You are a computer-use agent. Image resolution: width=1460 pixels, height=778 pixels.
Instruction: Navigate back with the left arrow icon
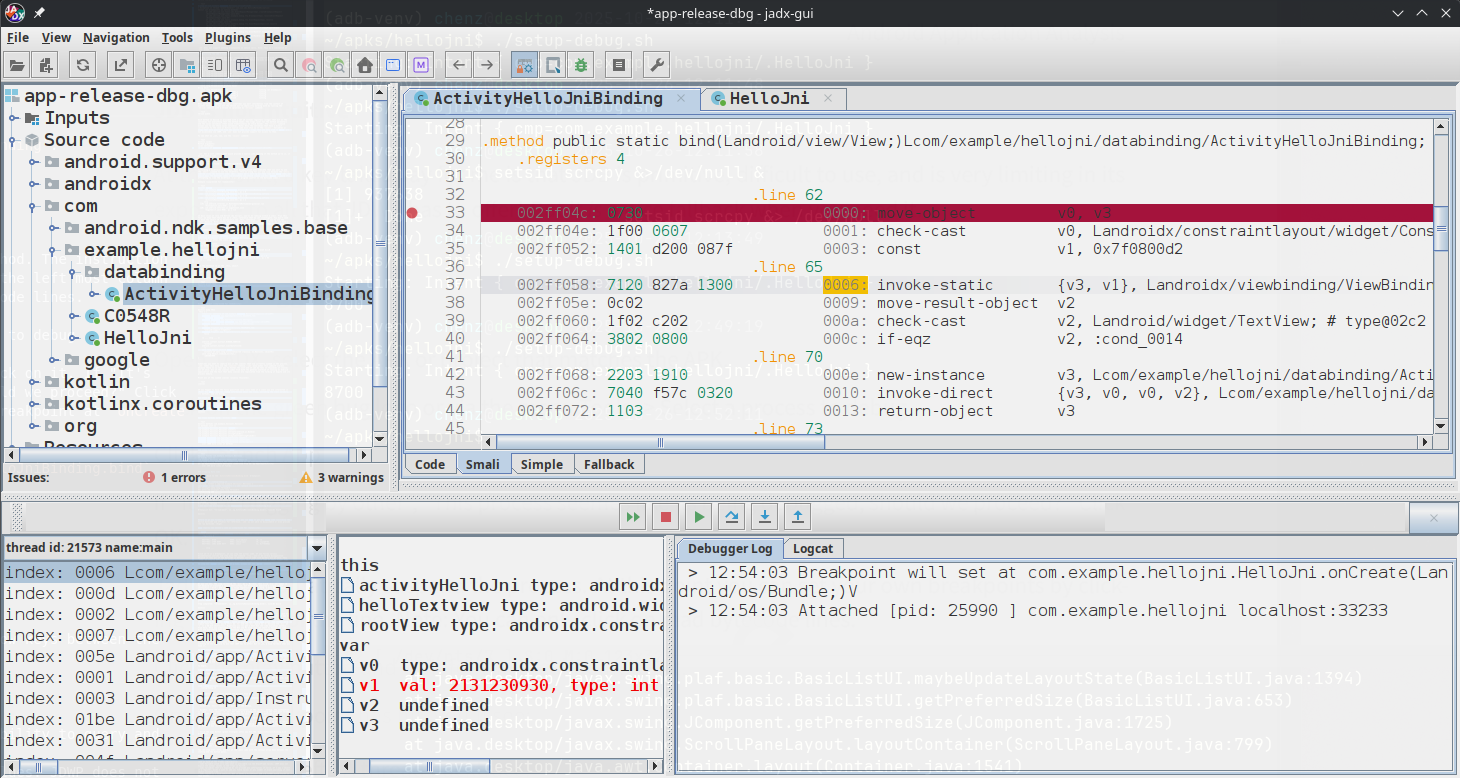[458, 66]
